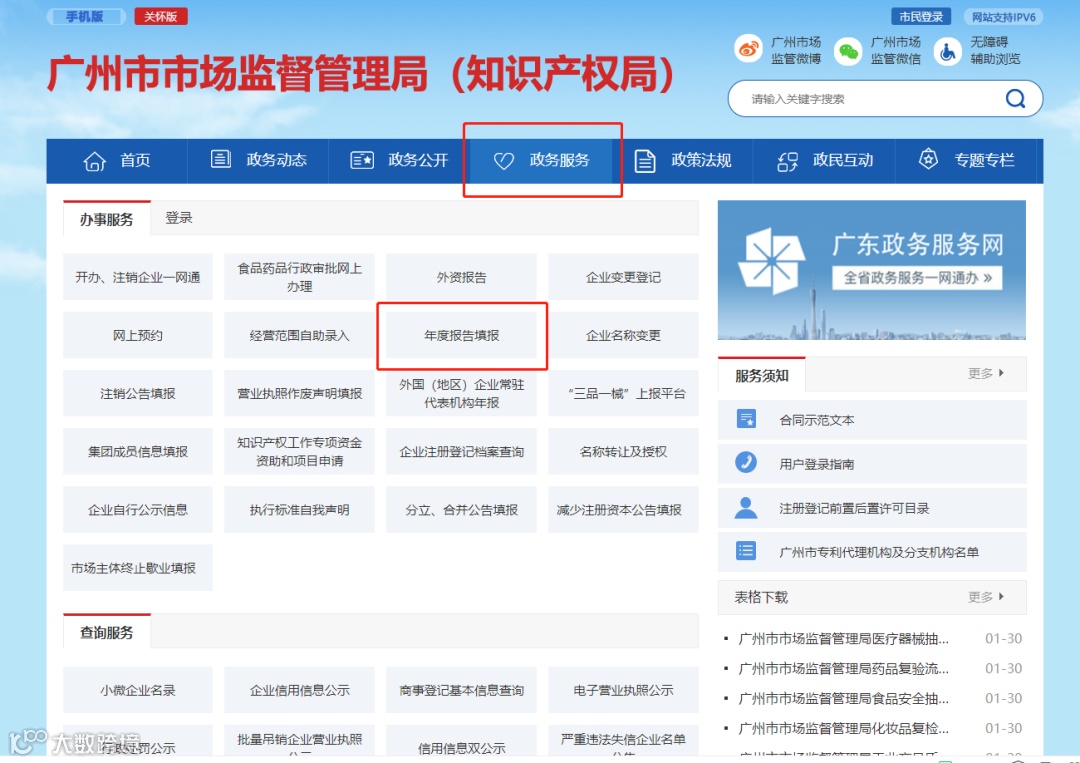This screenshot has width=1080, height=763.
Task: Open 更多 arrow in 服务须知 header
Action: [x=986, y=373]
